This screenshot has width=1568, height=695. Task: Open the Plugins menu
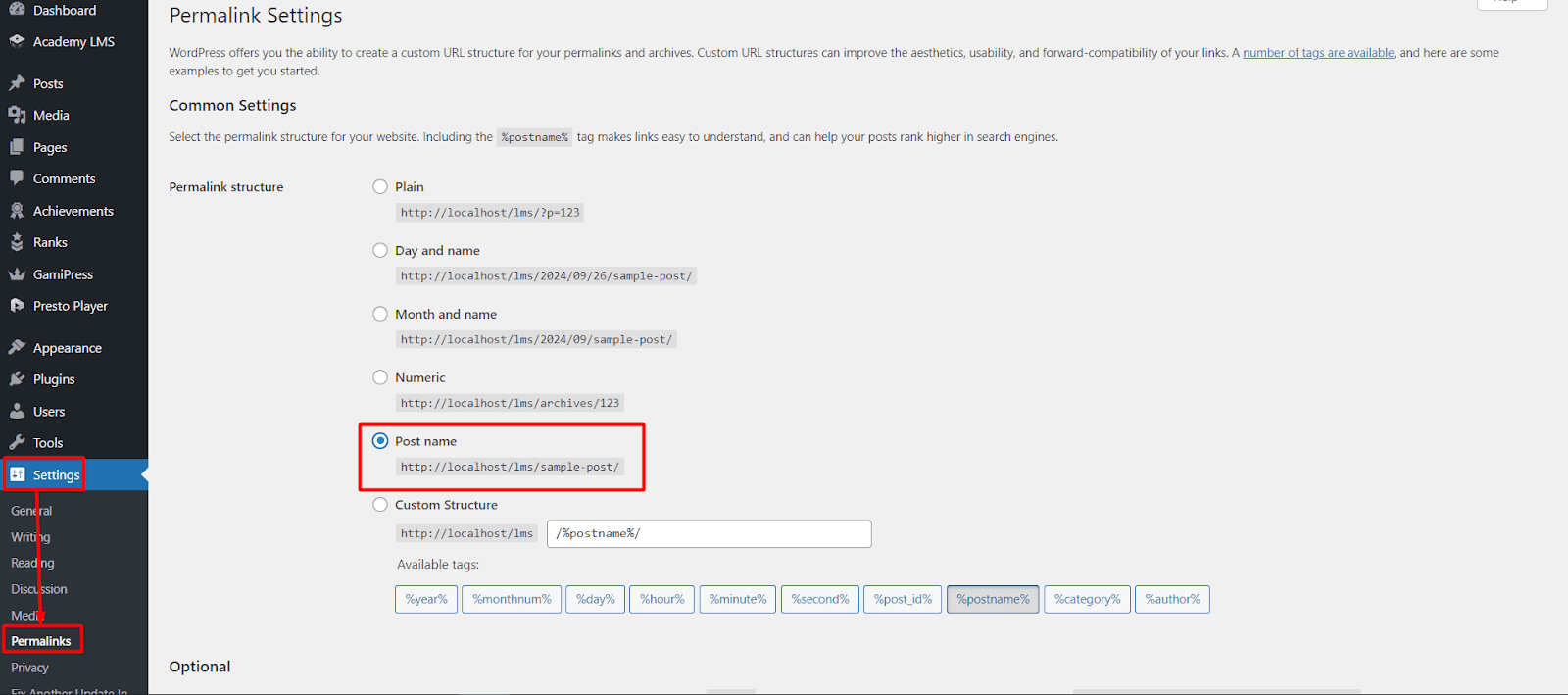click(54, 379)
